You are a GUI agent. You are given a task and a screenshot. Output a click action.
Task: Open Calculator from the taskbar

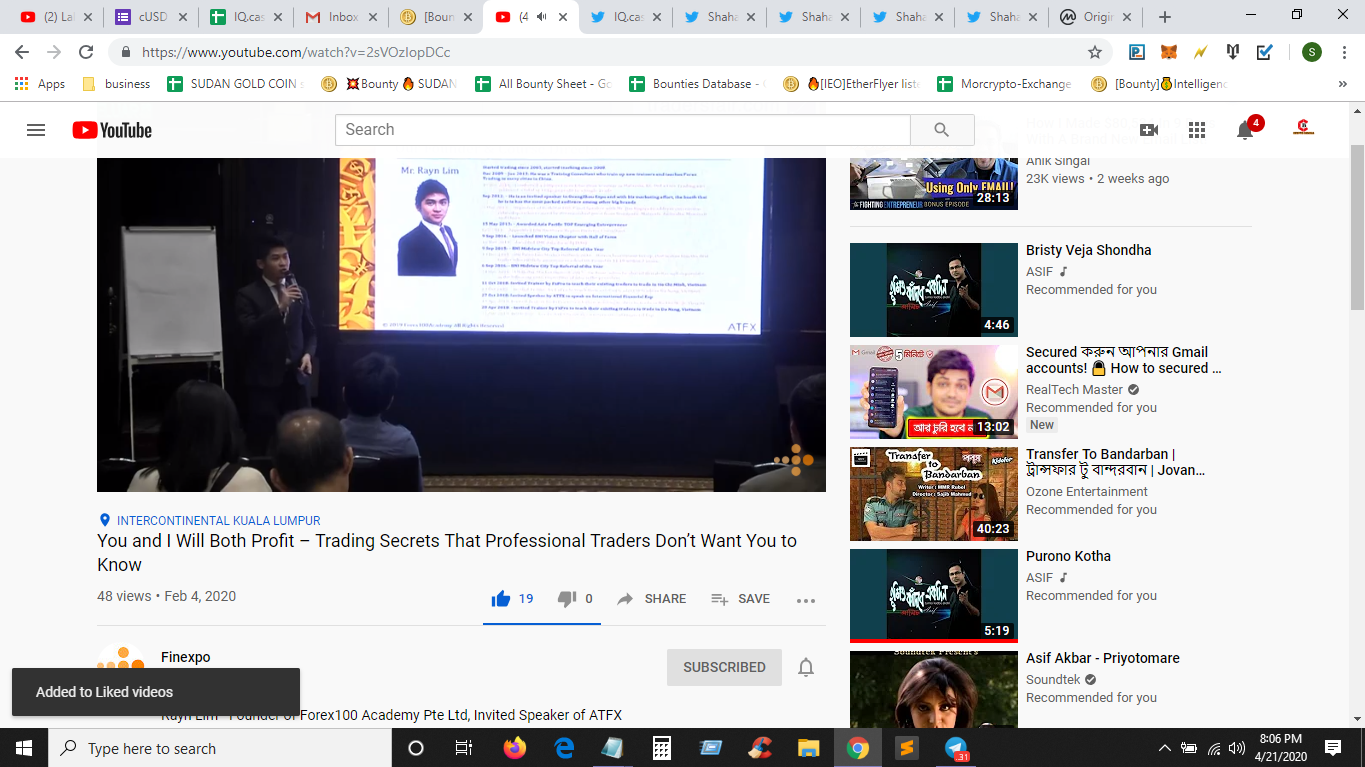click(661, 748)
